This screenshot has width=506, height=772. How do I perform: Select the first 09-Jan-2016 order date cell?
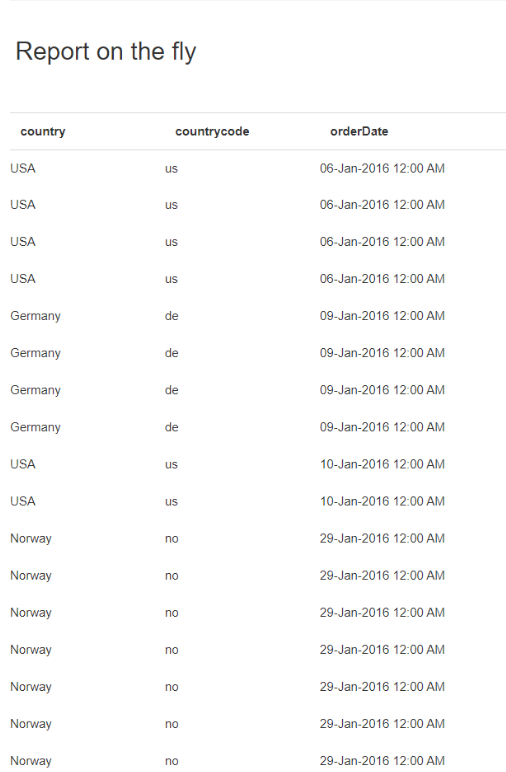click(x=382, y=316)
